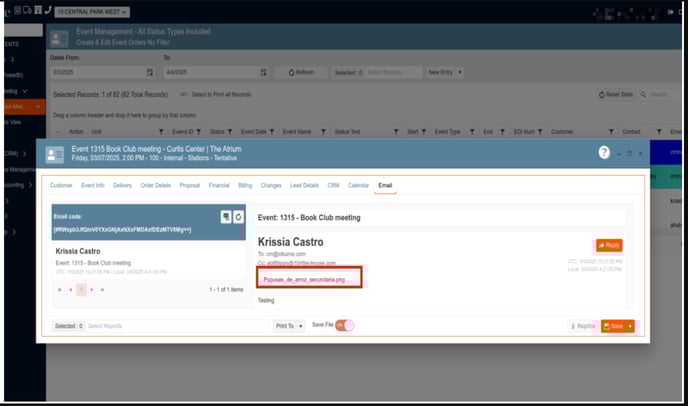
Task: Click the phone icon in top bar
Action: click(x=47, y=10)
